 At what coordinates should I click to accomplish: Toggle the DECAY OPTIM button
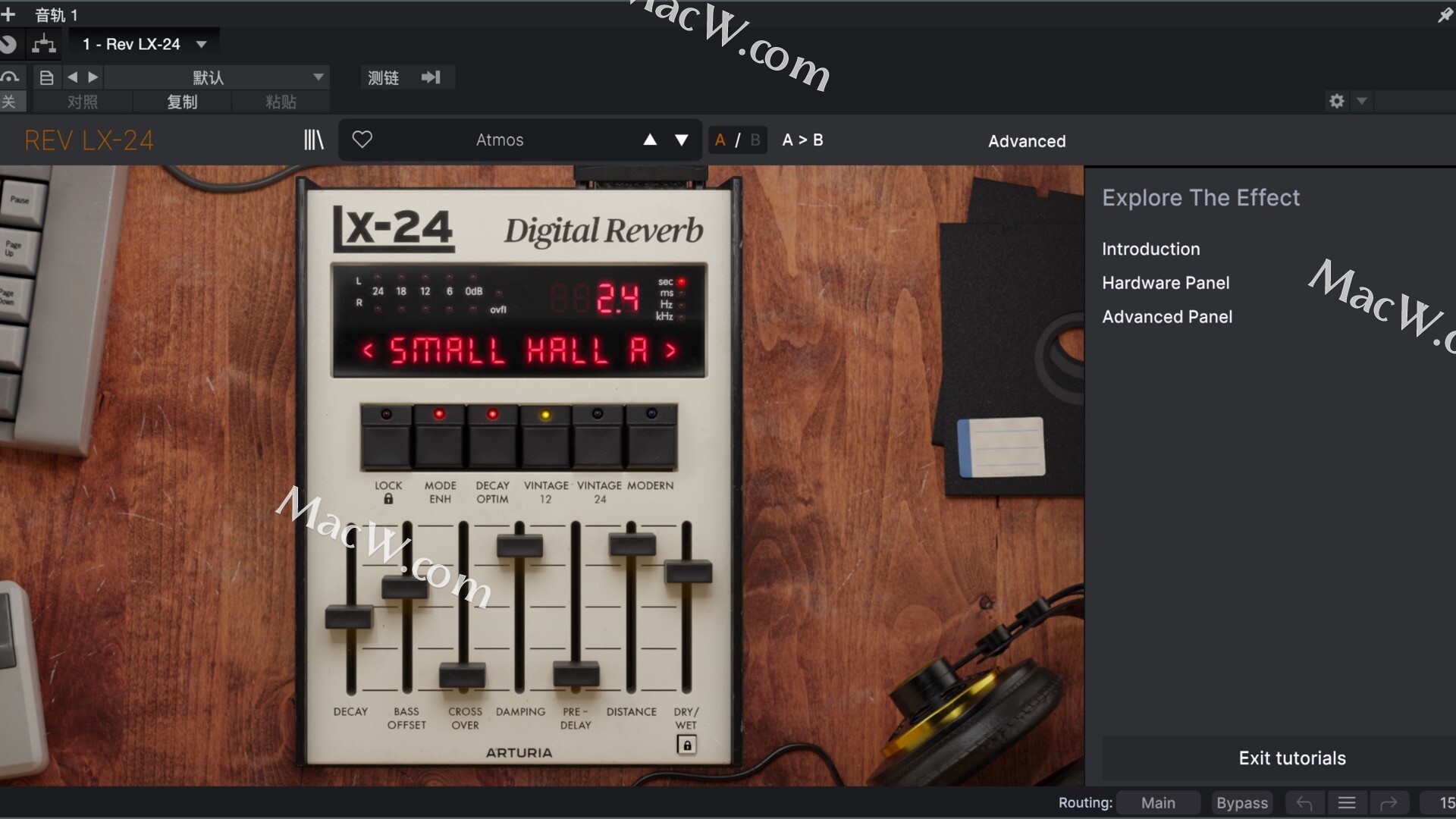(x=492, y=438)
